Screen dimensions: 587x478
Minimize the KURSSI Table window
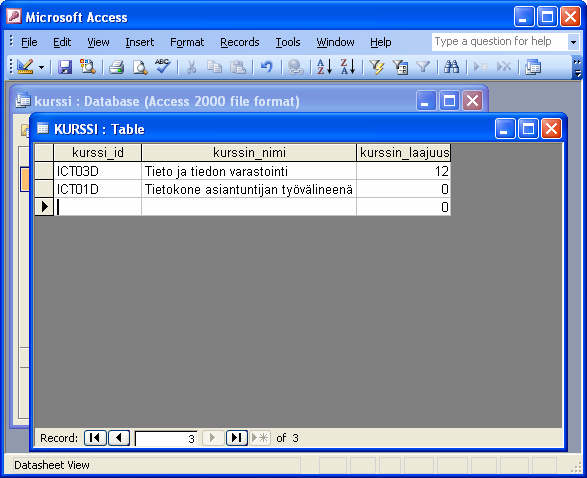click(505, 129)
